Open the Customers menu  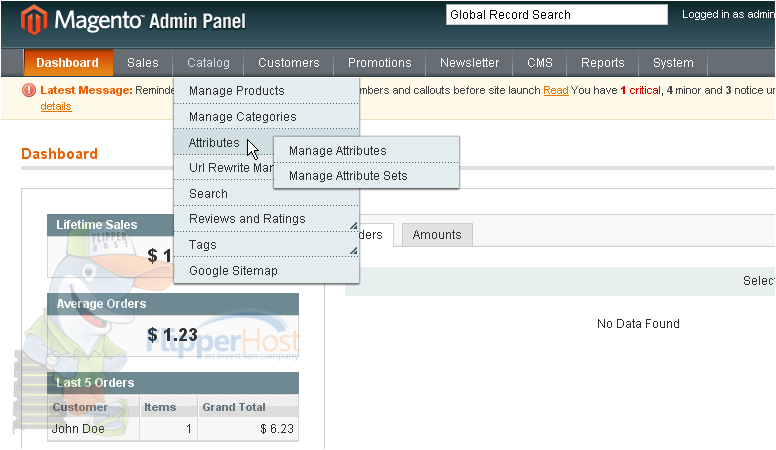pos(289,63)
